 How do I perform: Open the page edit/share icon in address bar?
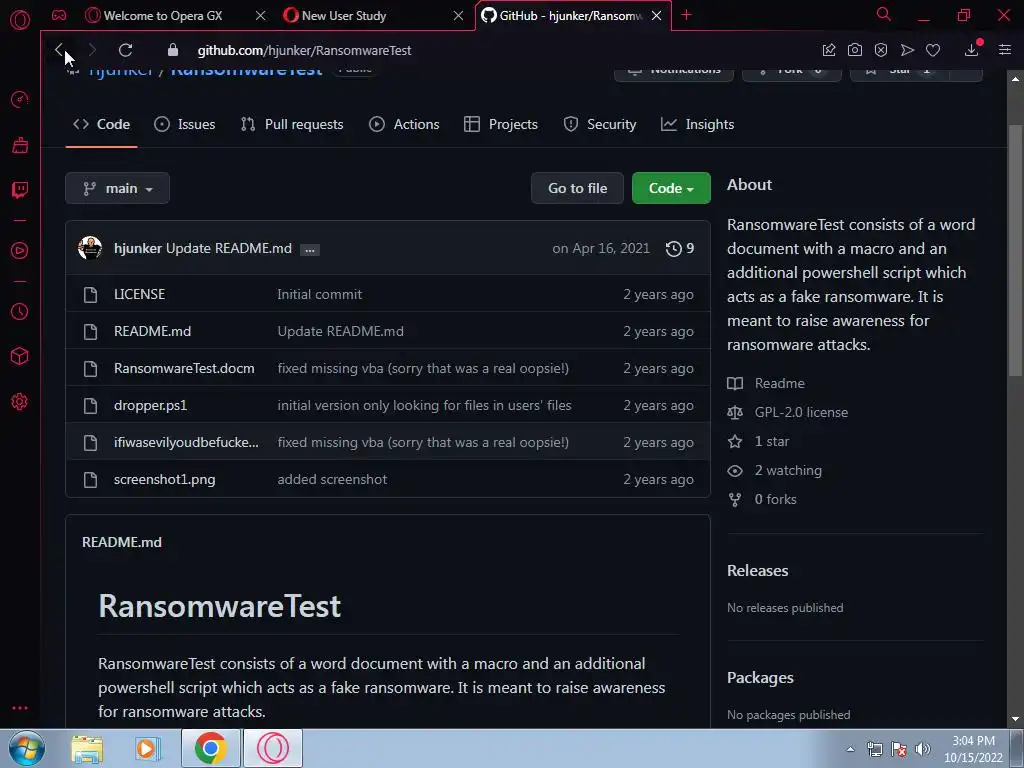829,50
